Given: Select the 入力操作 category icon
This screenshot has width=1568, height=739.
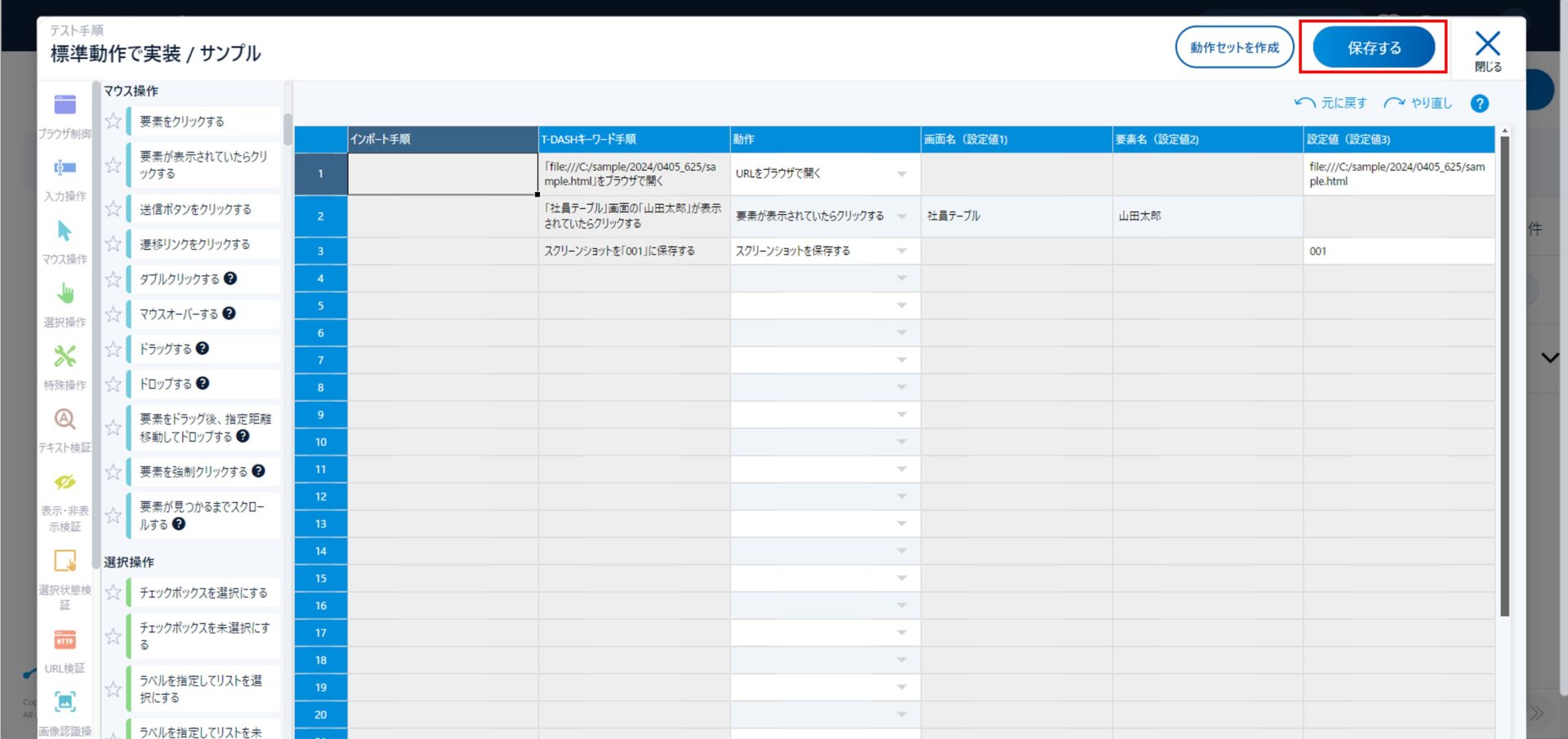Looking at the screenshot, I should pyautogui.click(x=65, y=168).
